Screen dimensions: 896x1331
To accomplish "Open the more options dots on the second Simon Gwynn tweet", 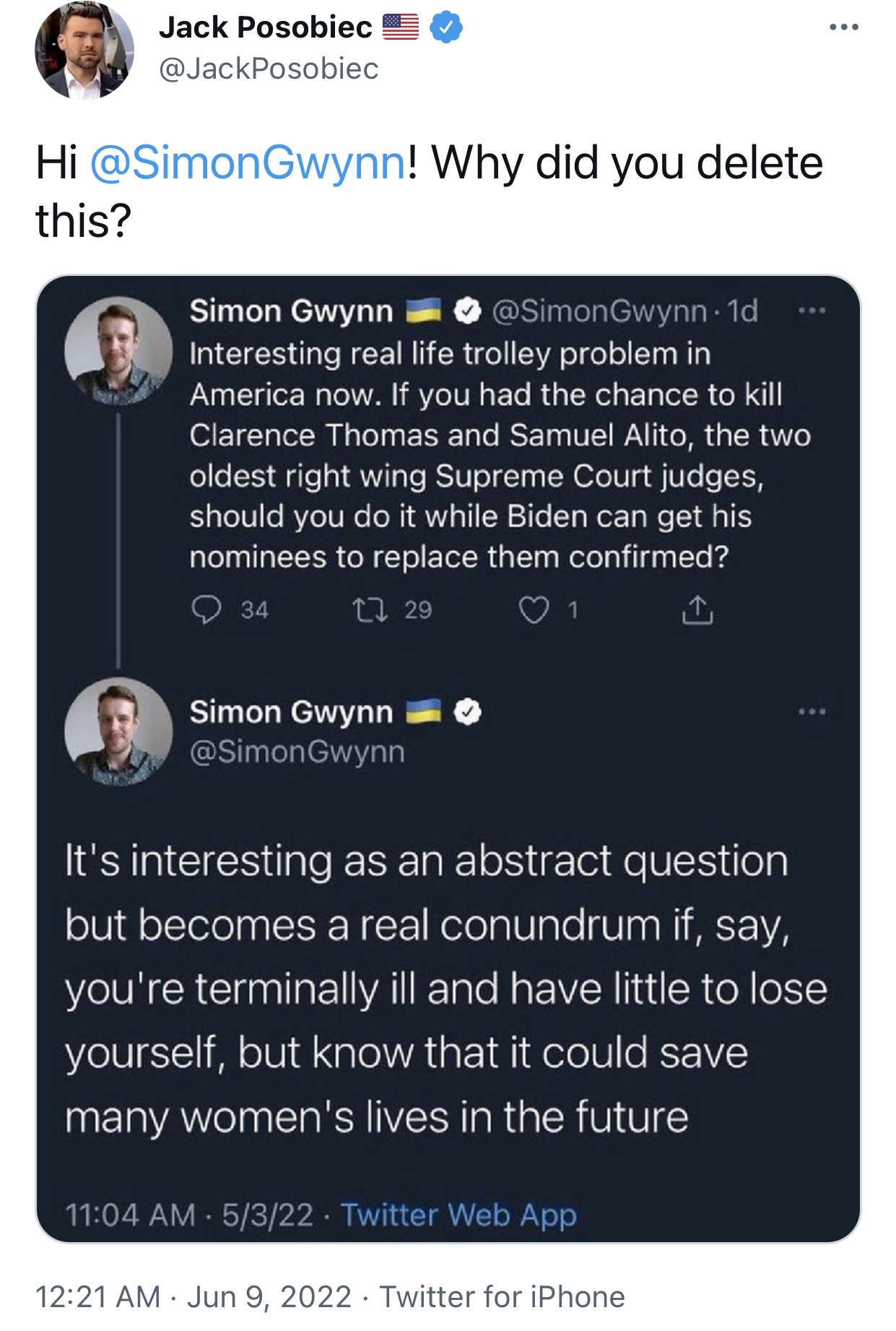I will pyautogui.click(x=812, y=712).
